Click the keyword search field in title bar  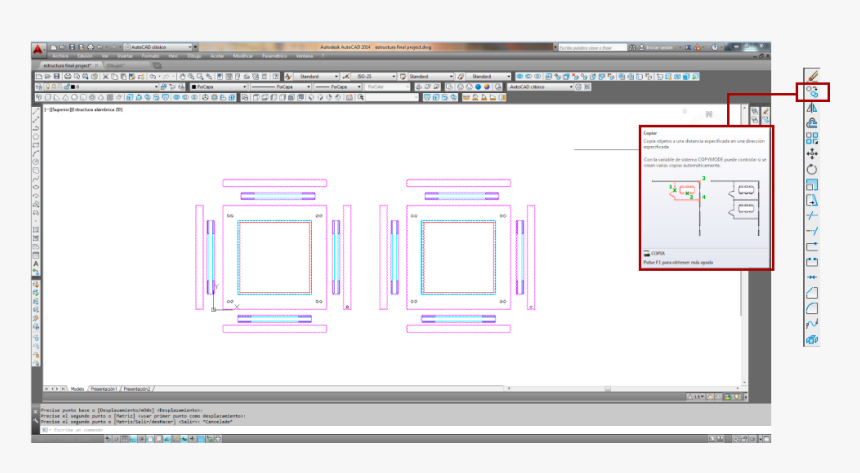[592, 48]
